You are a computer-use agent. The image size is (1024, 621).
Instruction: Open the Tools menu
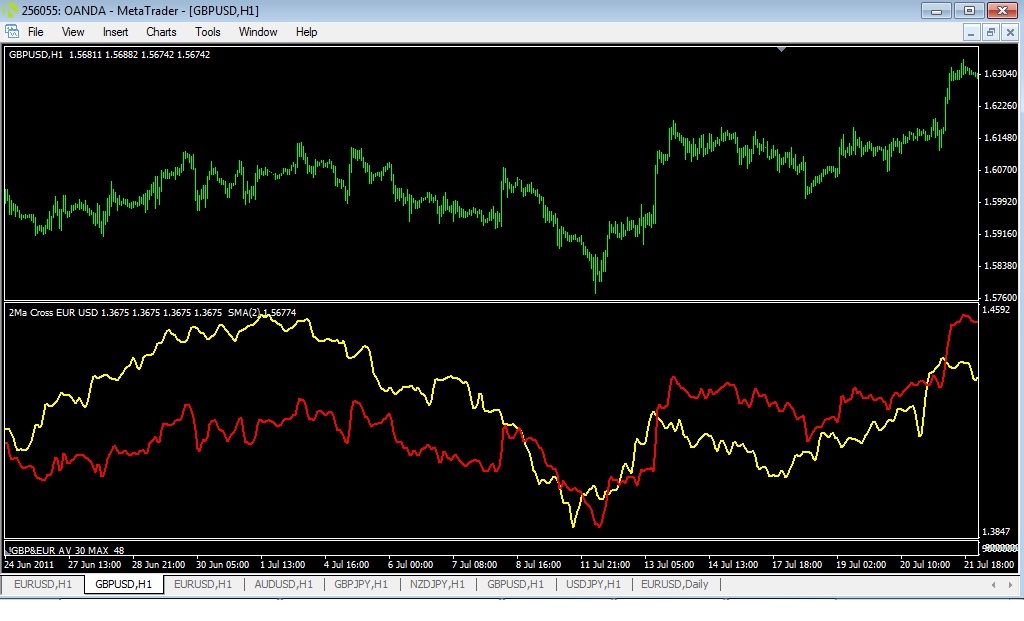[x=208, y=32]
